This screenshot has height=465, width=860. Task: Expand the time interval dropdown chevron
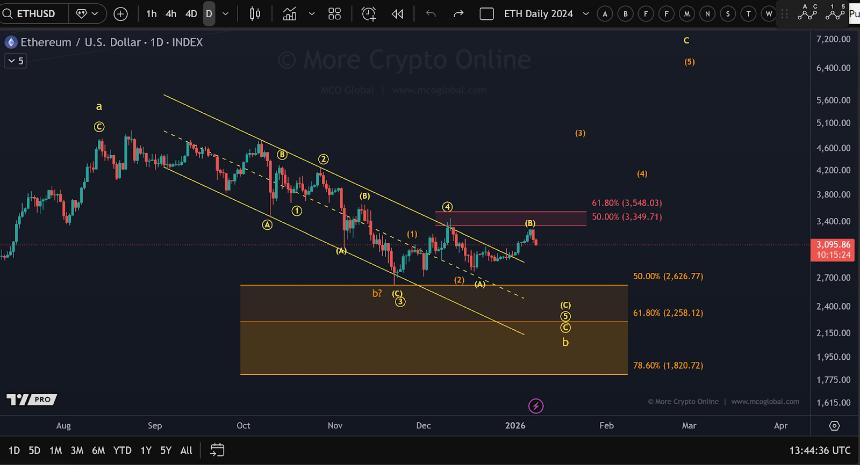[225, 14]
